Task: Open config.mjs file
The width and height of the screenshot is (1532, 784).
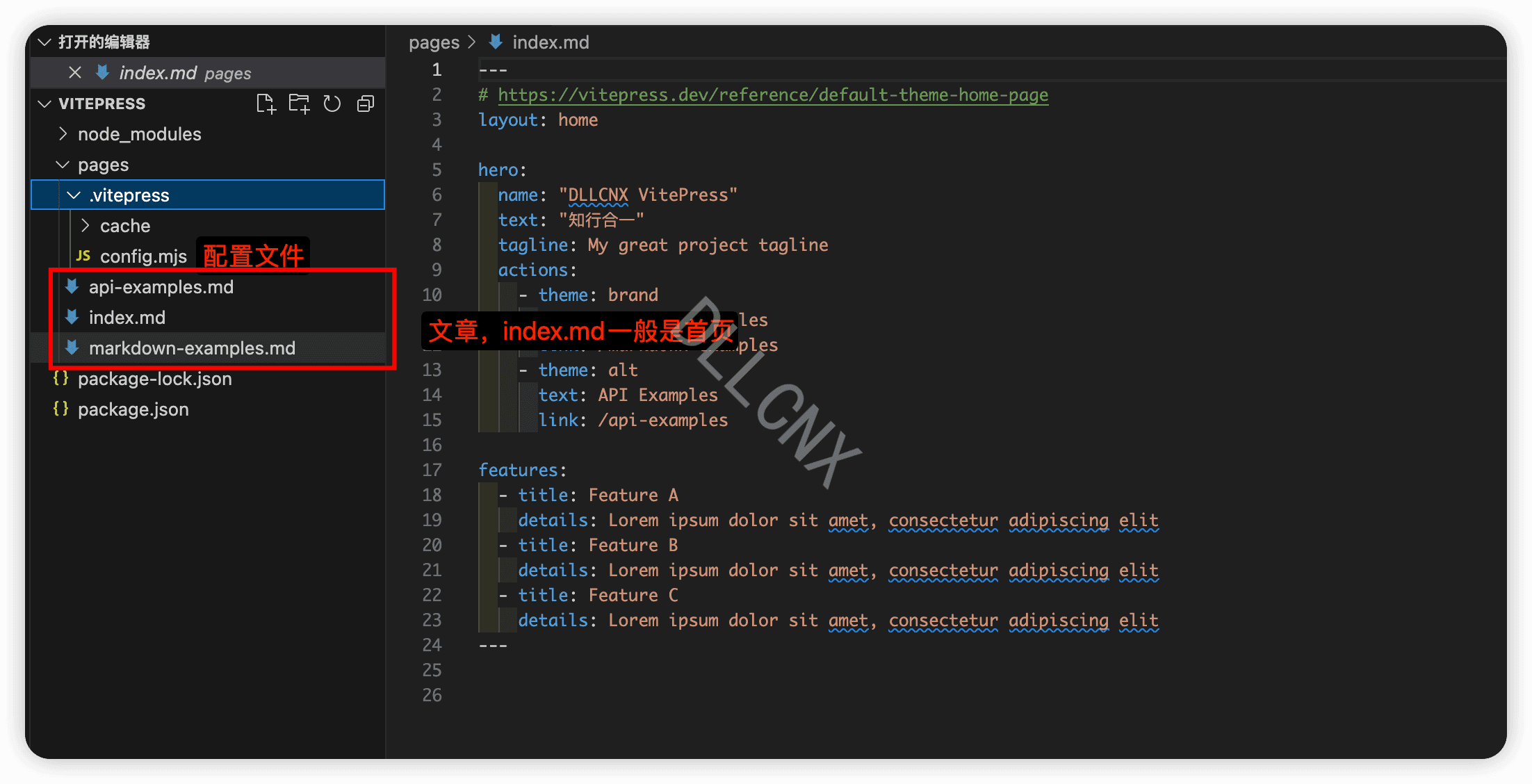Action: [x=143, y=256]
